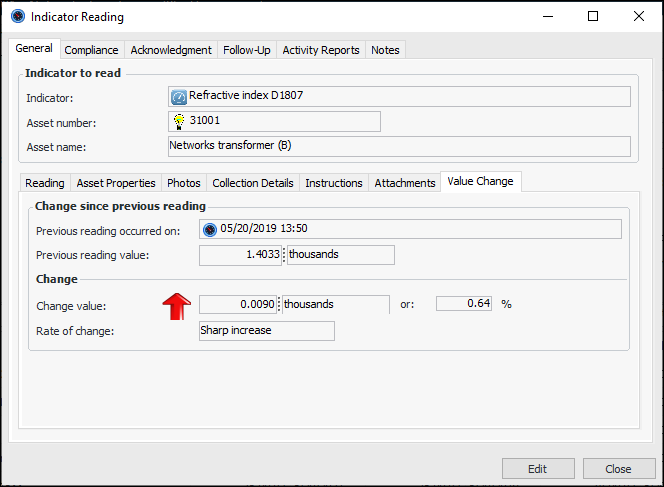Go to the Follow-Up tab
This screenshot has height=487, width=664.
[247, 50]
